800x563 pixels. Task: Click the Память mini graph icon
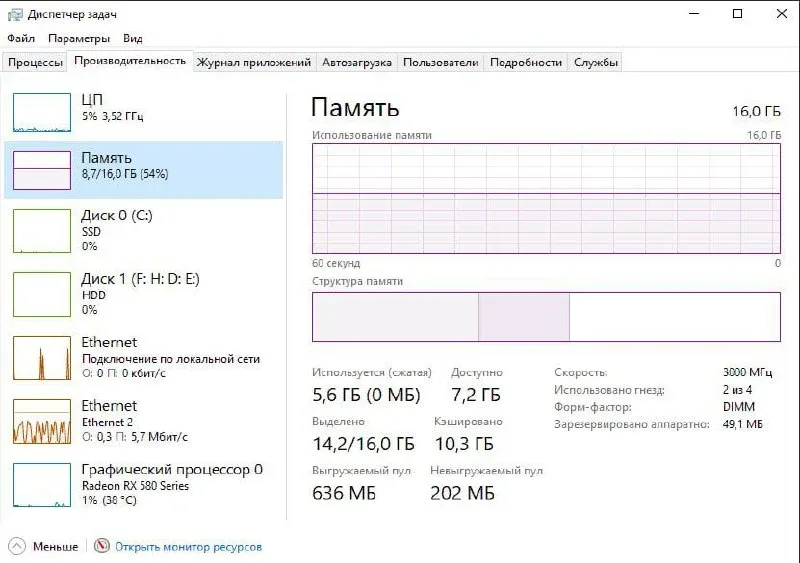[x=42, y=170]
